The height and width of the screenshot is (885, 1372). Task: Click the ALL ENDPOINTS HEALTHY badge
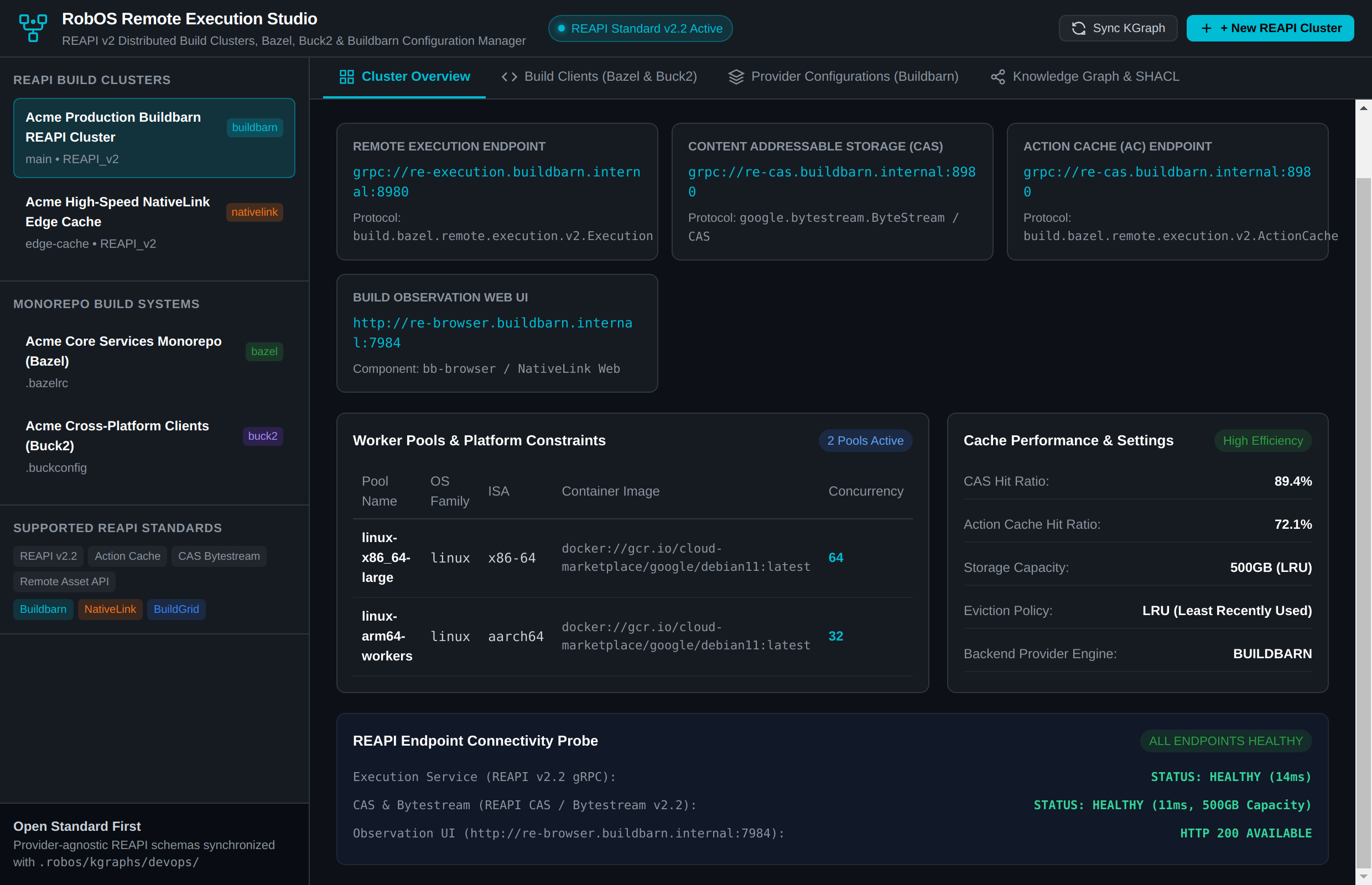point(1225,741)
